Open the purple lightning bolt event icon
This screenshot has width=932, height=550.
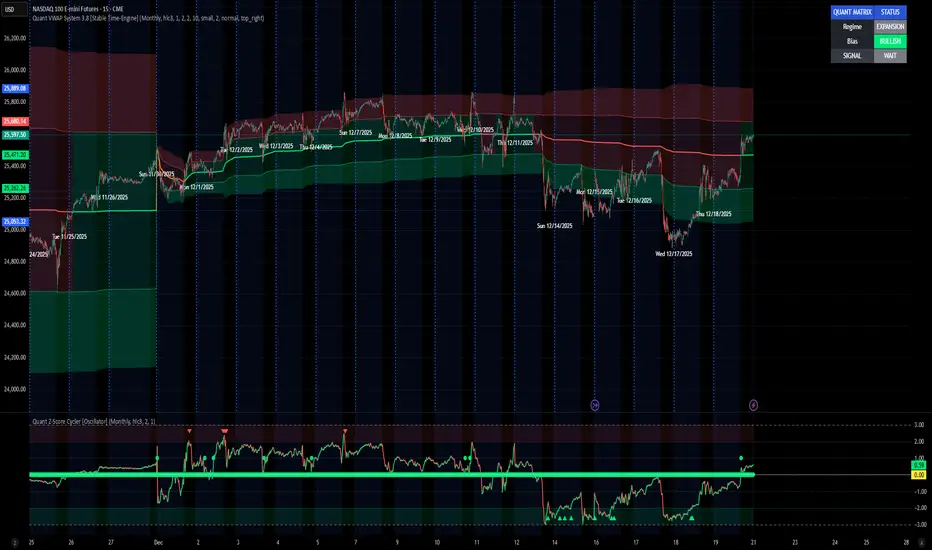point(753,405)
